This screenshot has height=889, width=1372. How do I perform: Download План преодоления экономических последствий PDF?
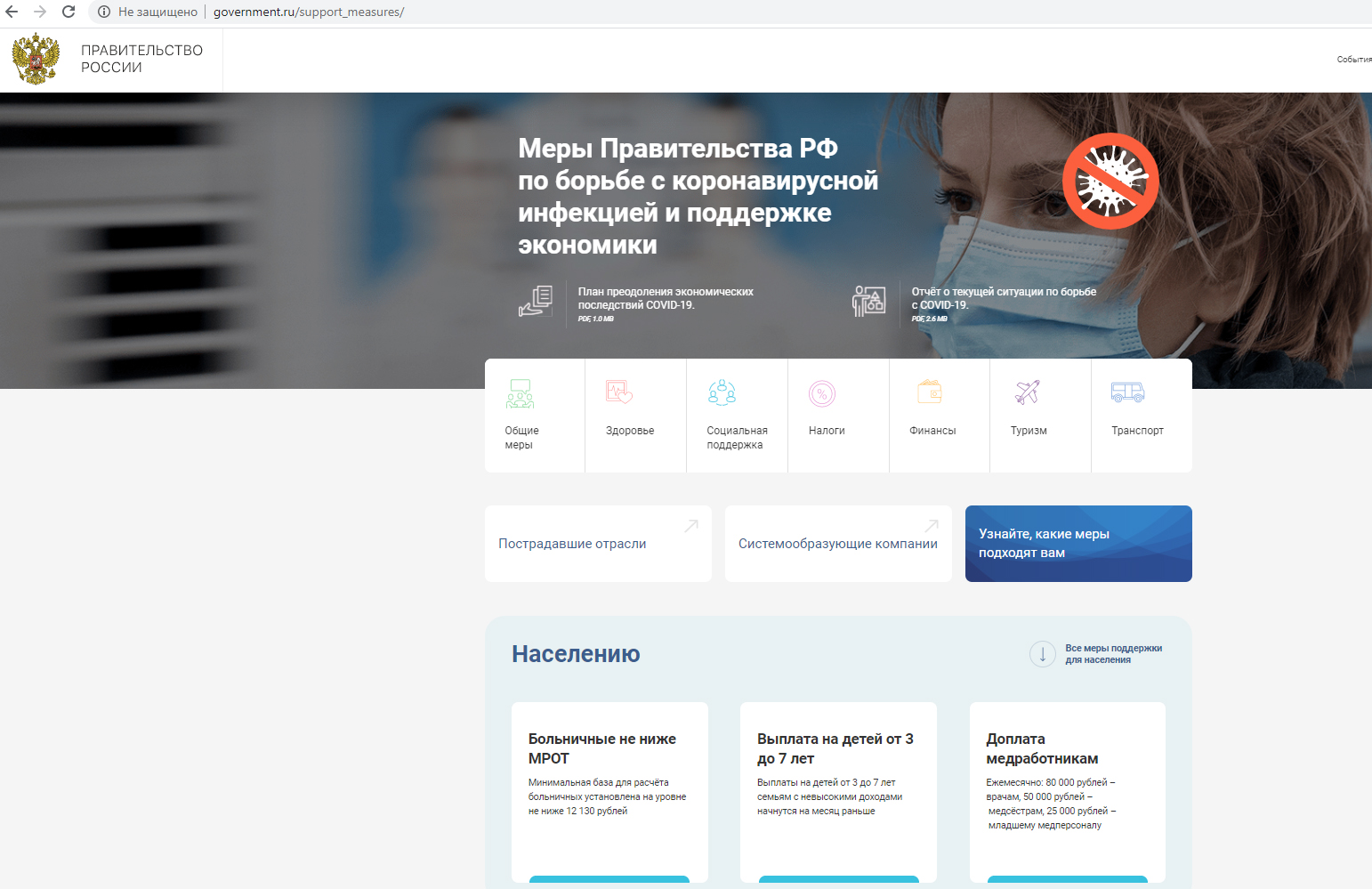pyautogui.click(x=665, y=298)
